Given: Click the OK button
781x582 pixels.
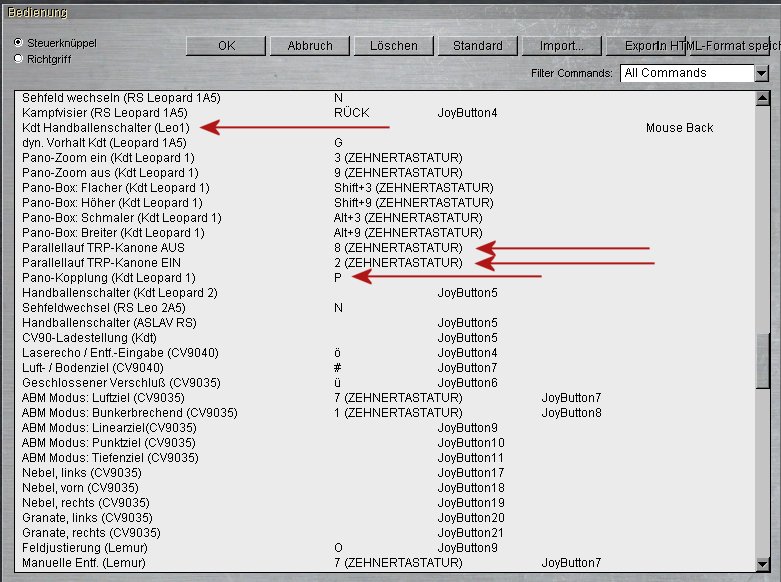Looking at the screenshot, I should click(226, 46).
